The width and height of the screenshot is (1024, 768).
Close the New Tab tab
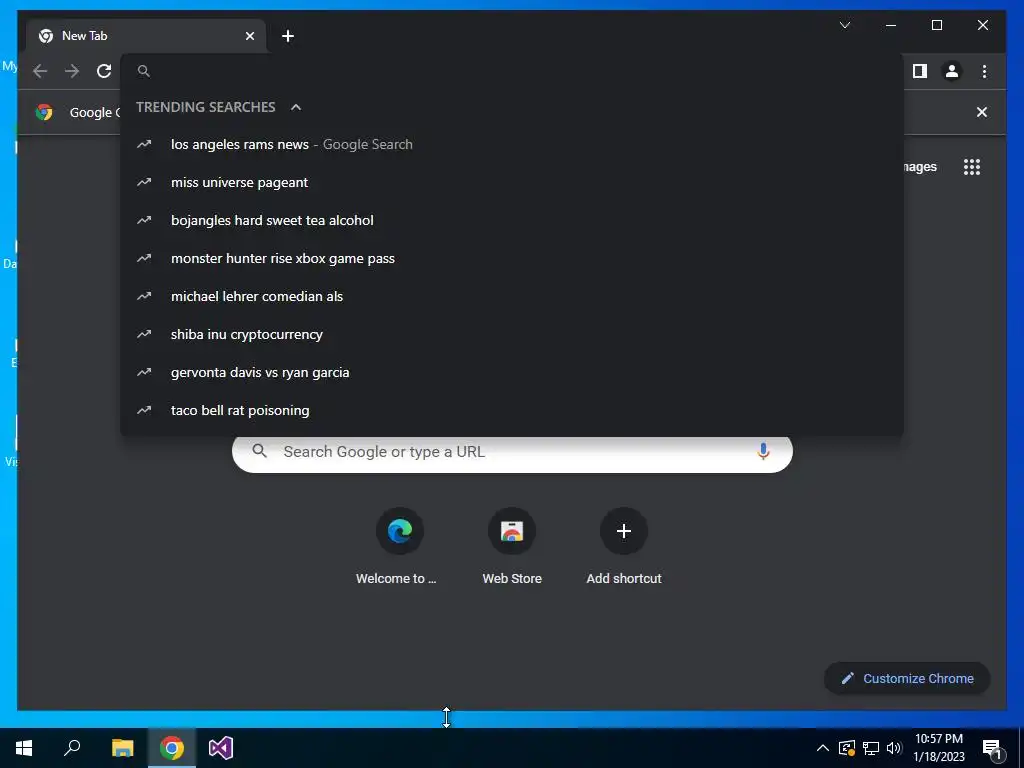[x=249, y=36]
